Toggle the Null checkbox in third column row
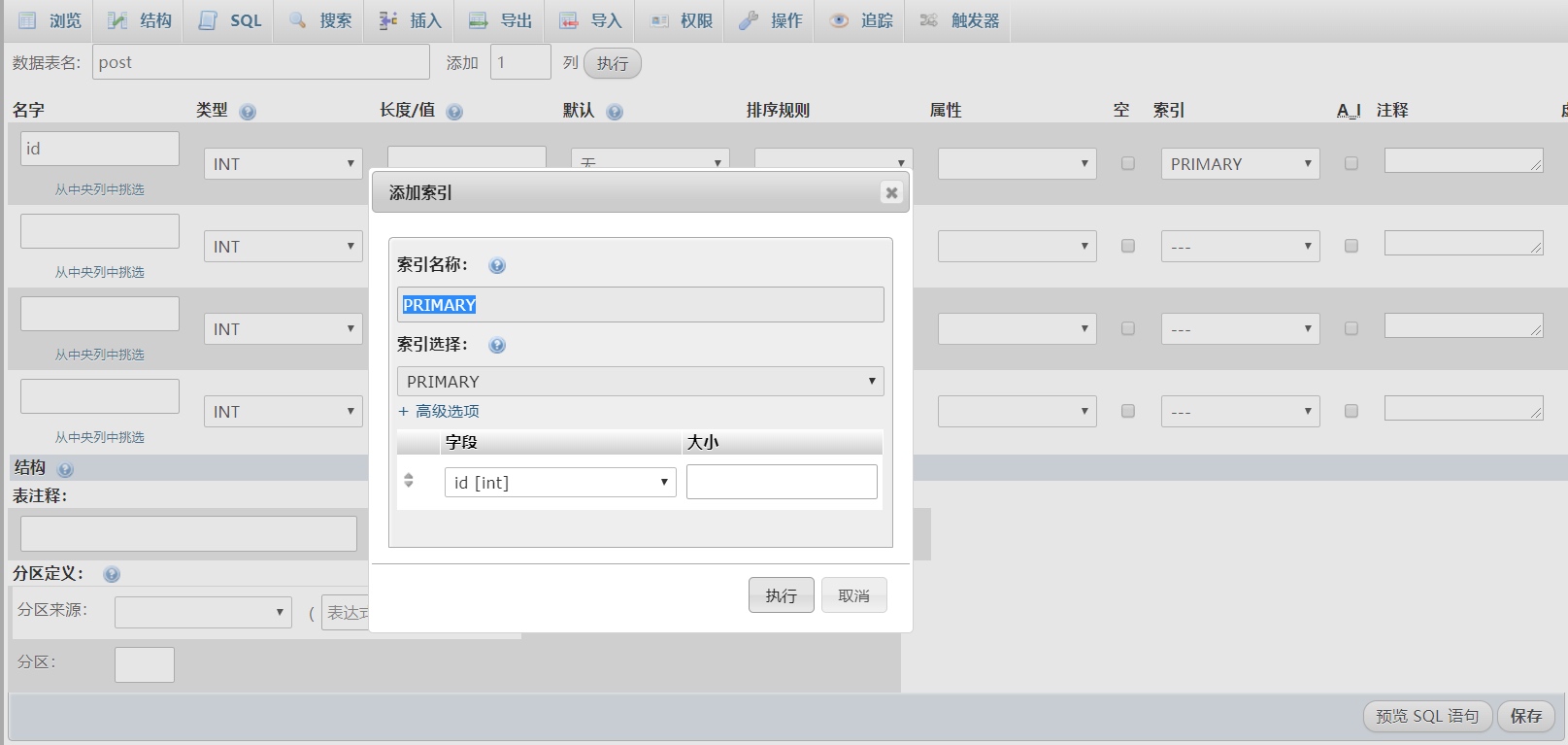Screen dimensions: 1568x745 click(1128, 328)
